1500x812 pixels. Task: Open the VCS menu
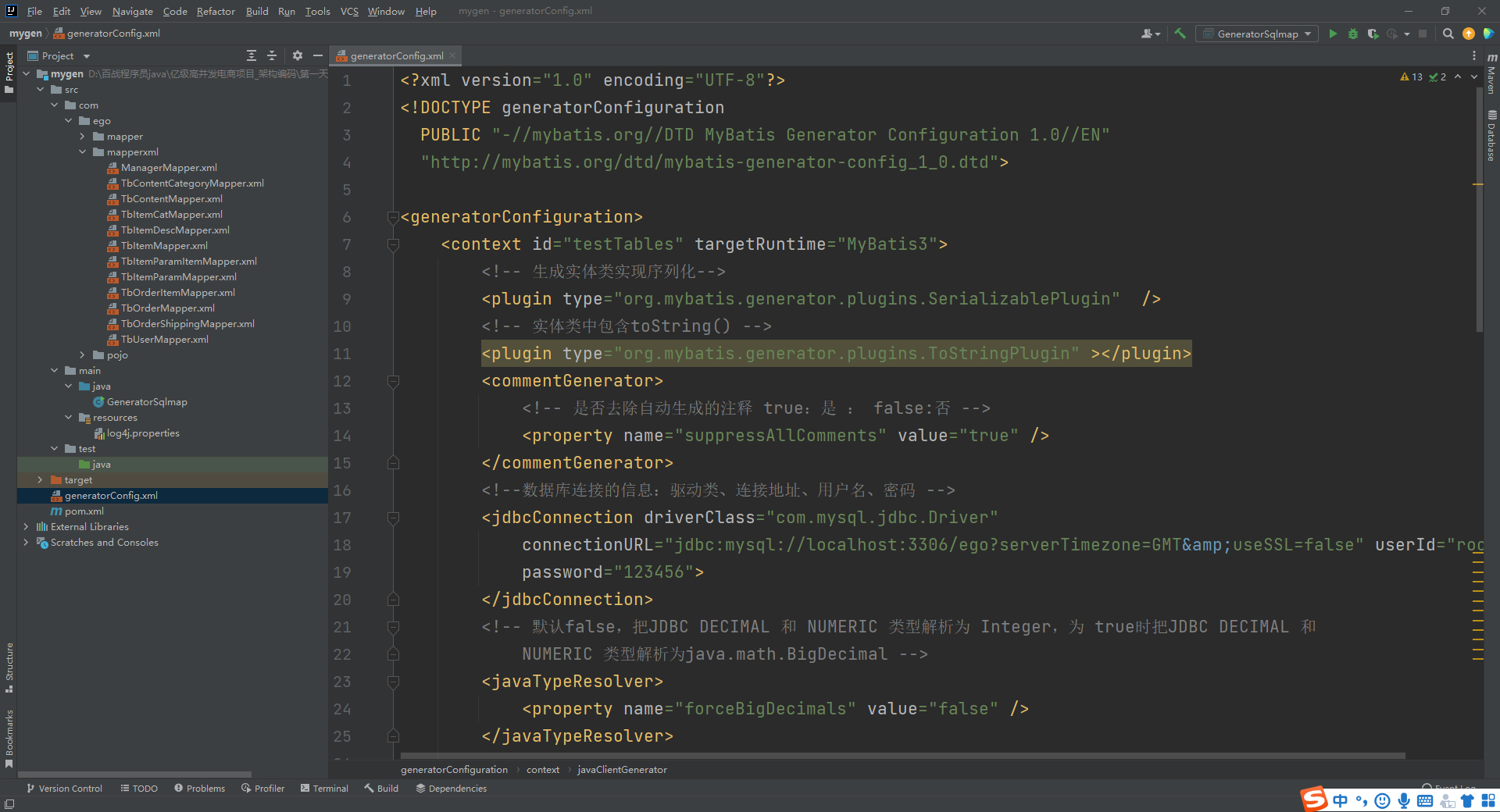tap(349, 11)
